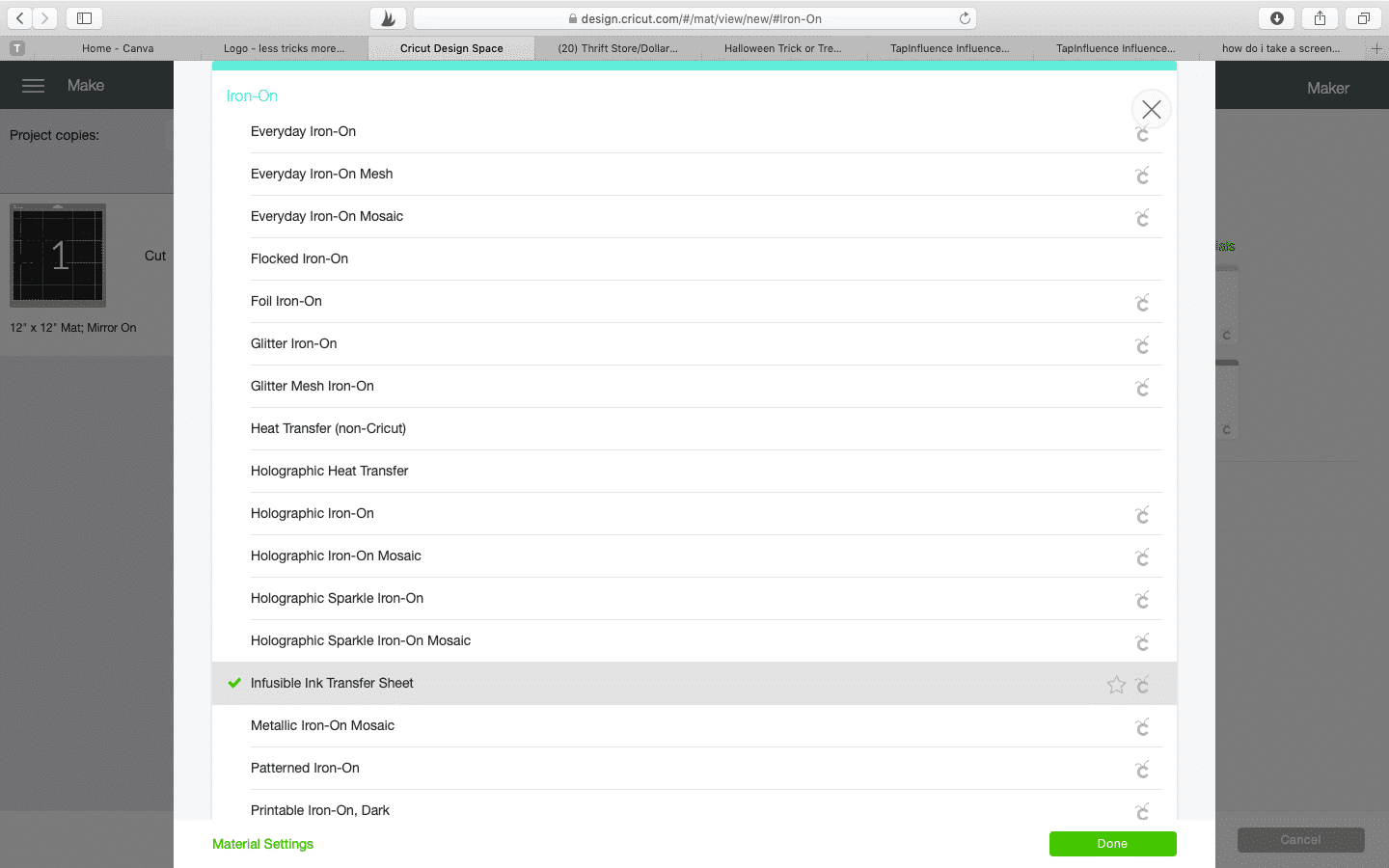Select mat 1 thumbnail preview

(58, 256)
